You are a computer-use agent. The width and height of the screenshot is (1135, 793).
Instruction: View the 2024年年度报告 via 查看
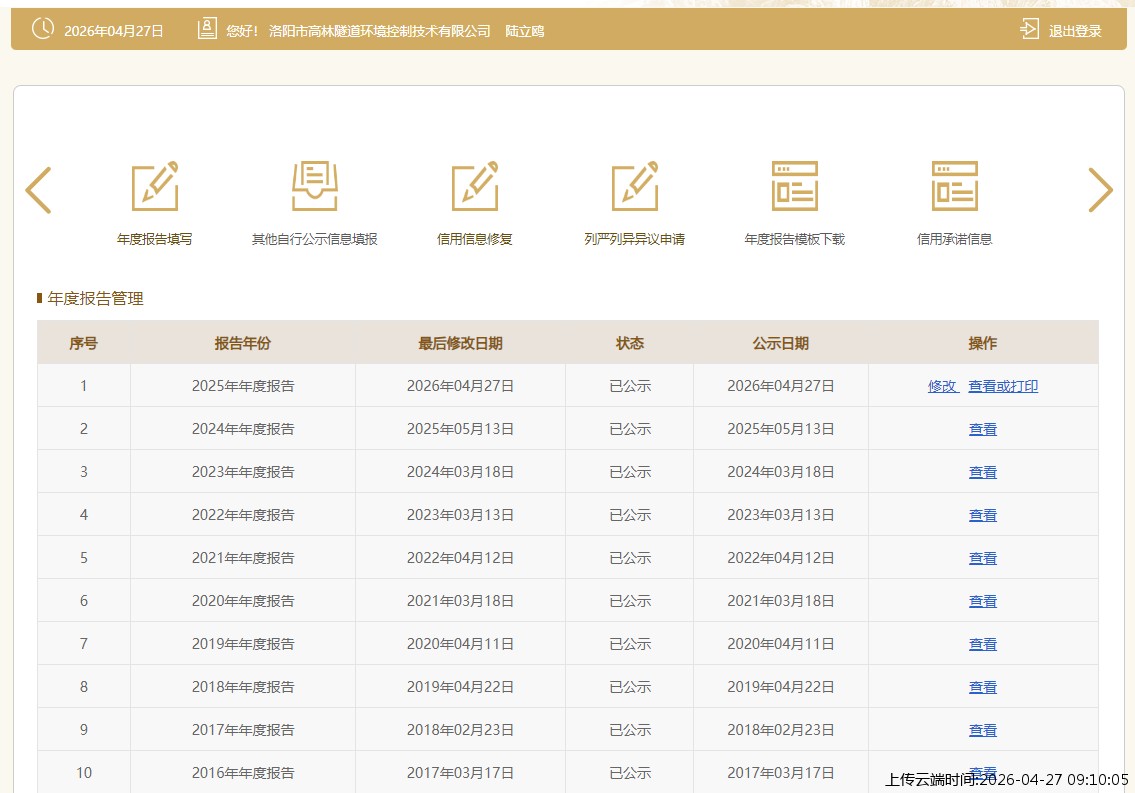[983, 429]
